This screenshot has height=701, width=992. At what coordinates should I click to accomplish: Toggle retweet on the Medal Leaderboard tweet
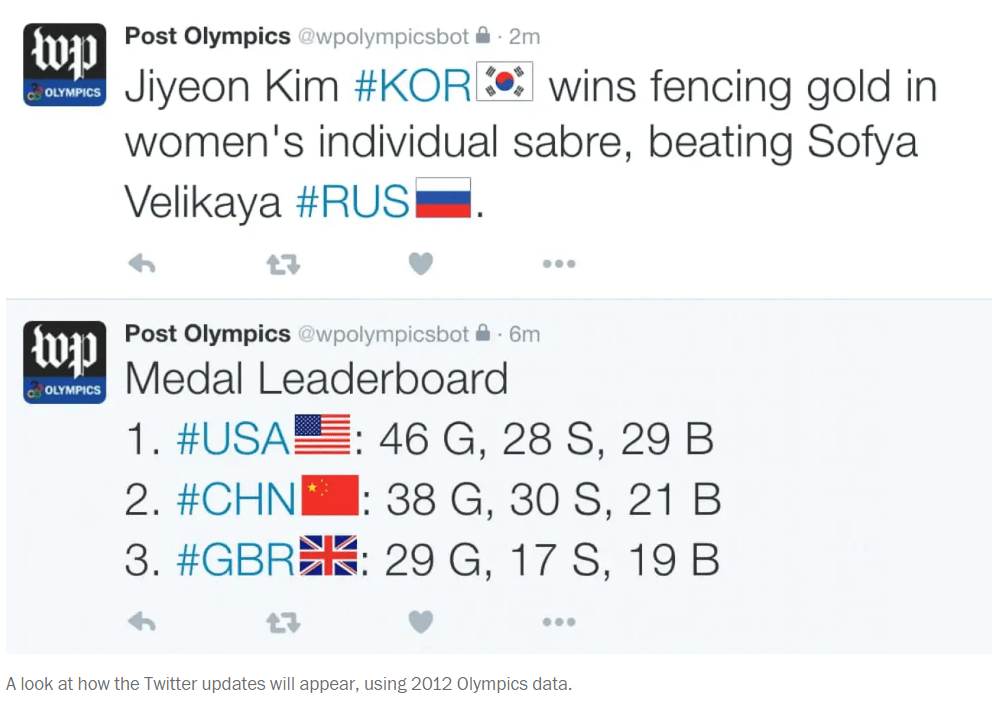(x=282, y=621)
